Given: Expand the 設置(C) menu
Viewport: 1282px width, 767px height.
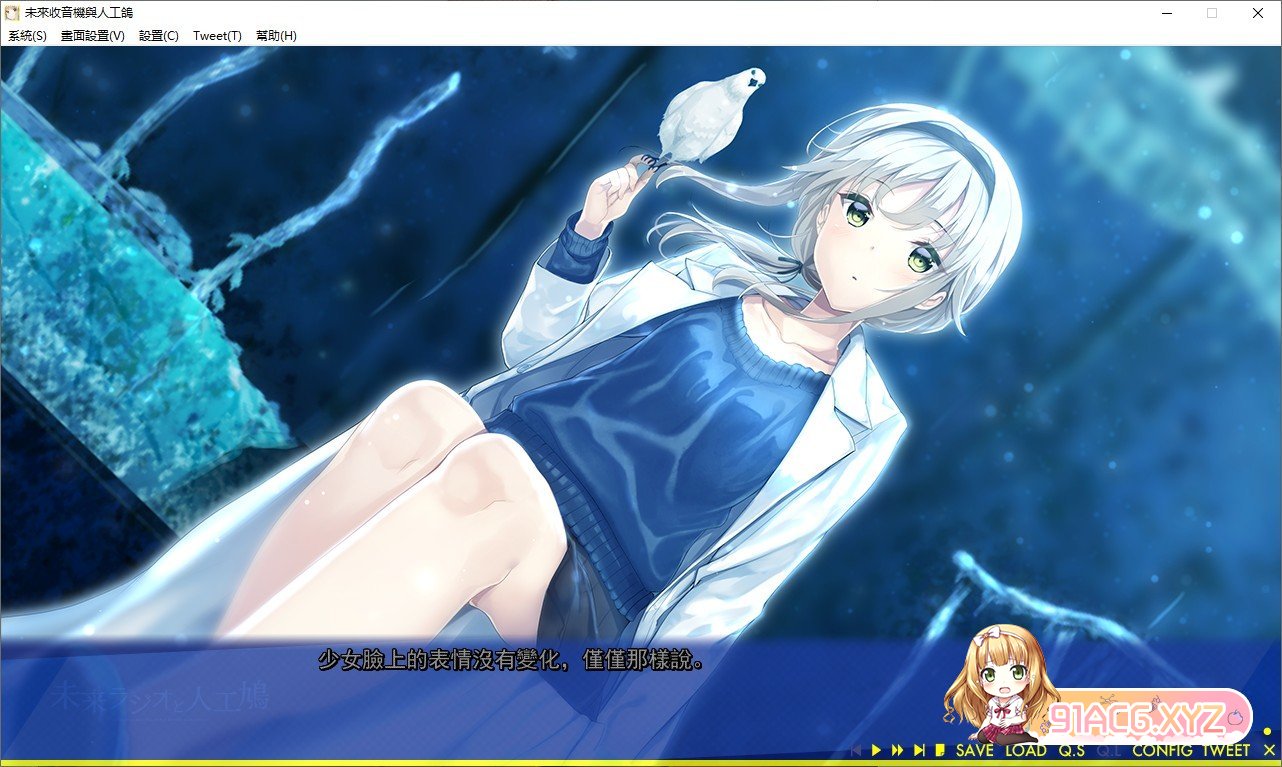Looking at the screenshot, I should coord(158,36).
